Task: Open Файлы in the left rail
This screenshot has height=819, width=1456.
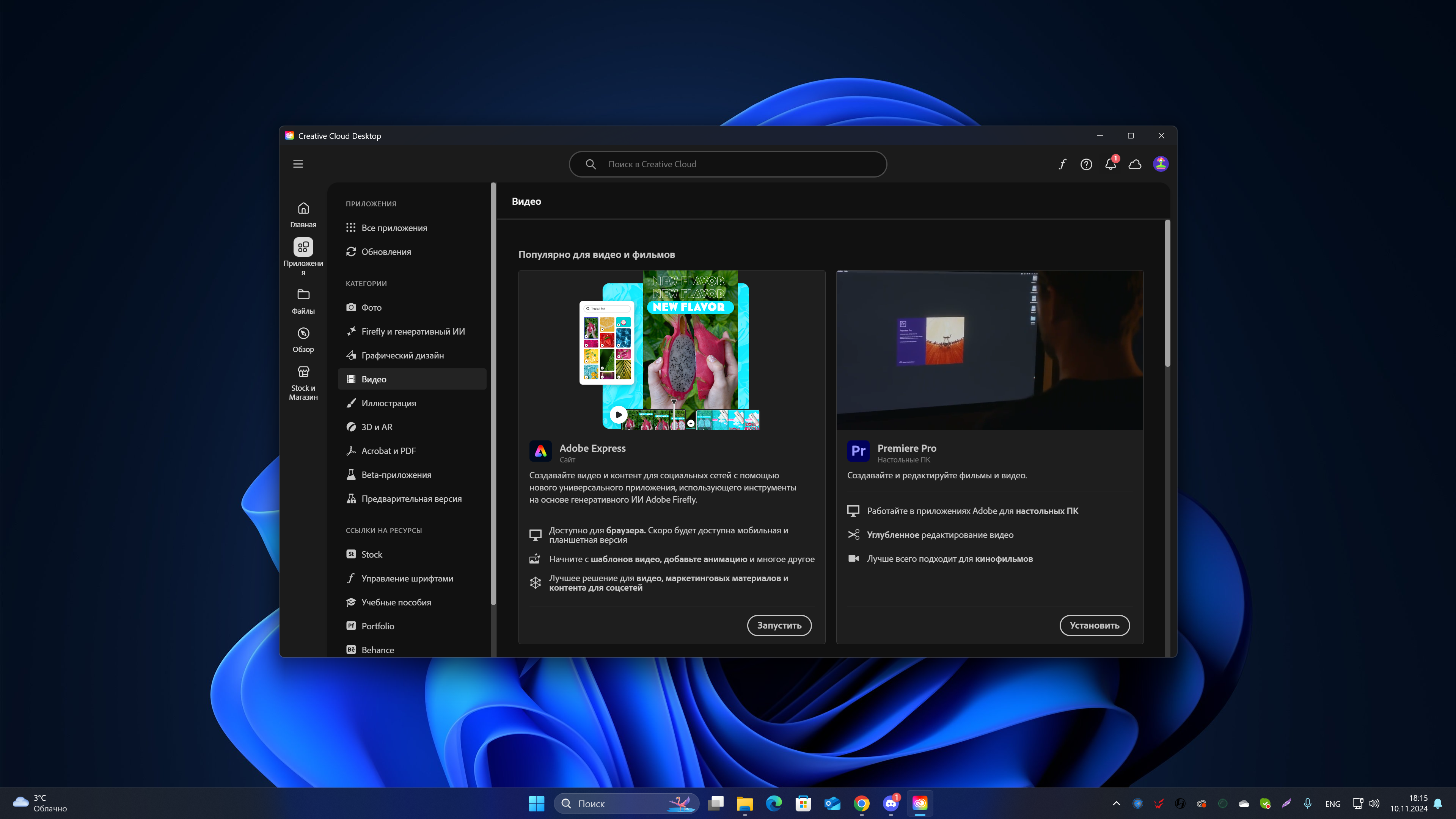Action: coord(303,301)
